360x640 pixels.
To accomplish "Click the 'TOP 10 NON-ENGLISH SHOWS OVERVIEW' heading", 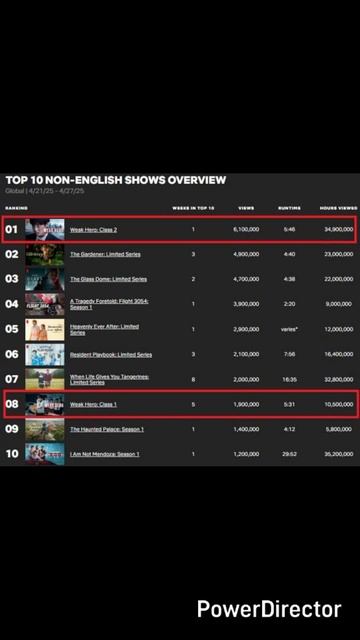I will click(x=116, y=180).
